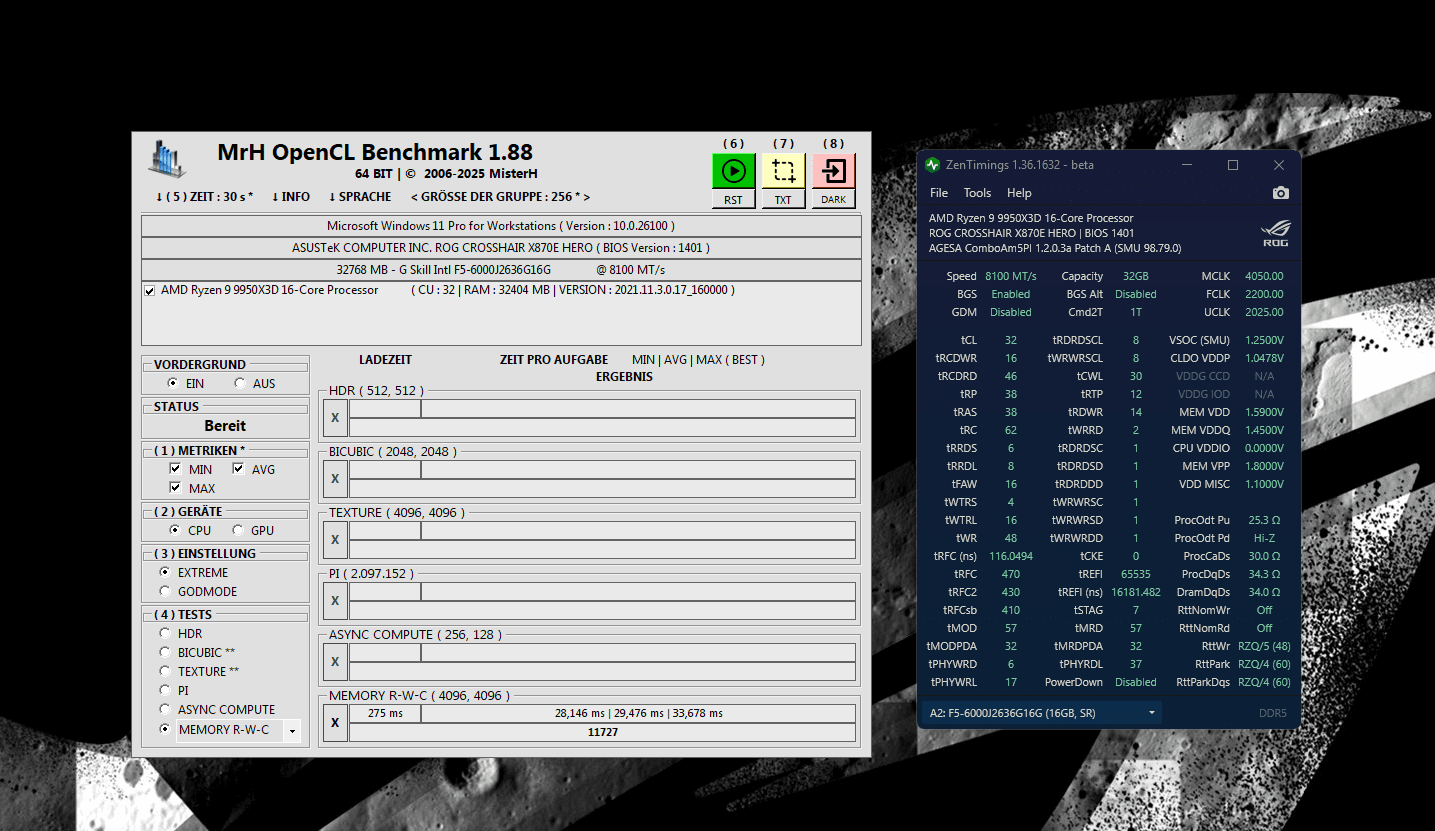Open the SPRACHE language dropdown
1435x831 pixels.
[x=361, y=197]
